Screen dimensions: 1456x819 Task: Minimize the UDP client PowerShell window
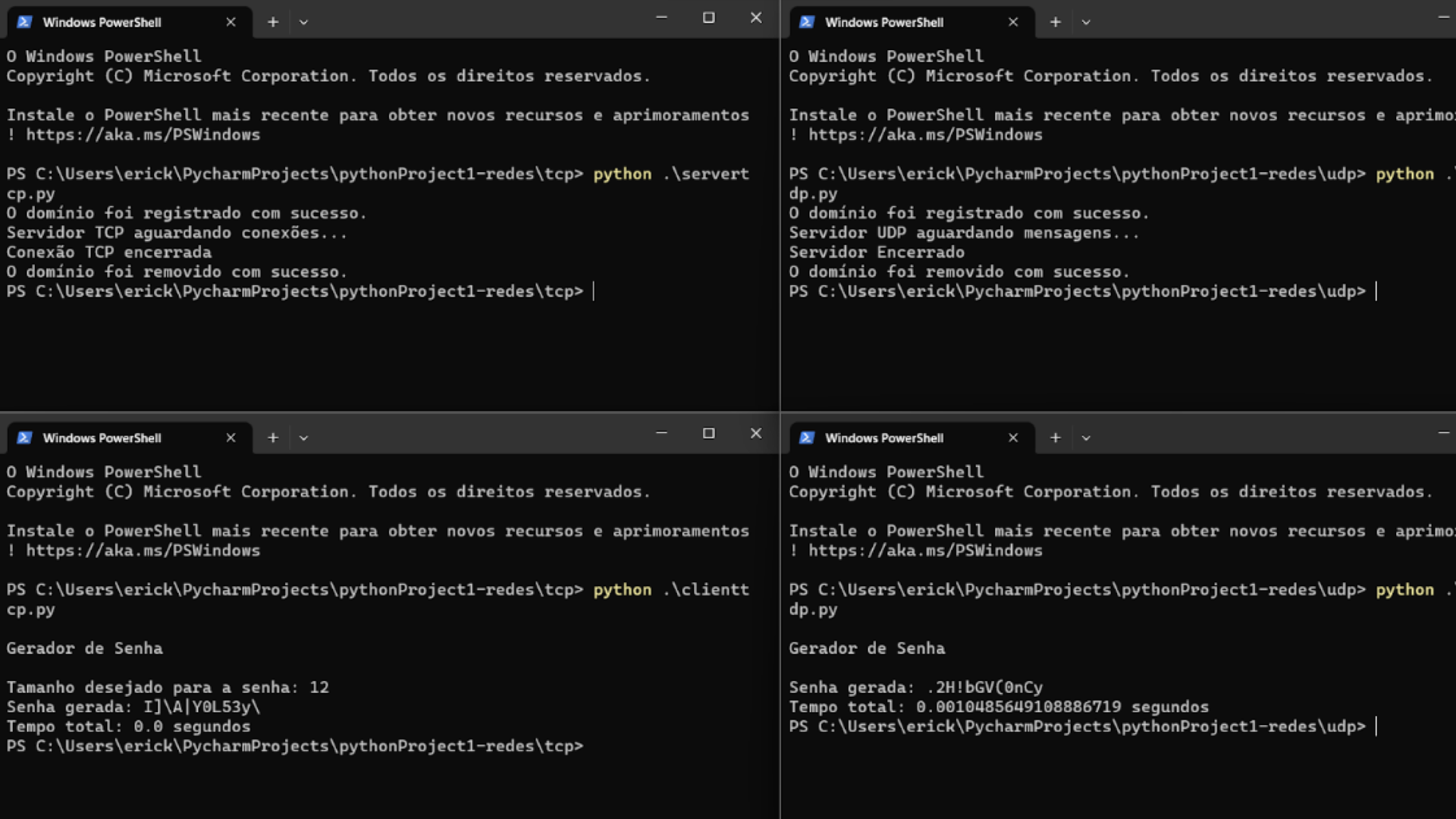coord(1443,433)
